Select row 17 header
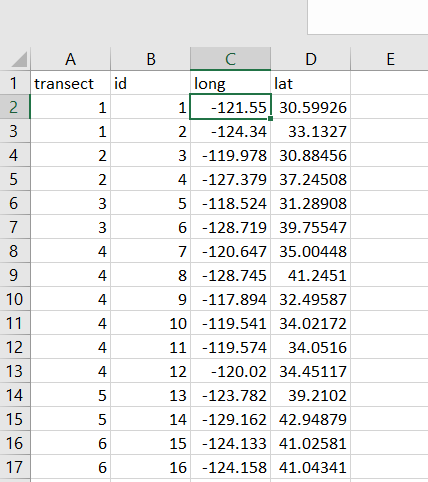The image size is (428, 482). click(x=15, y=467)
